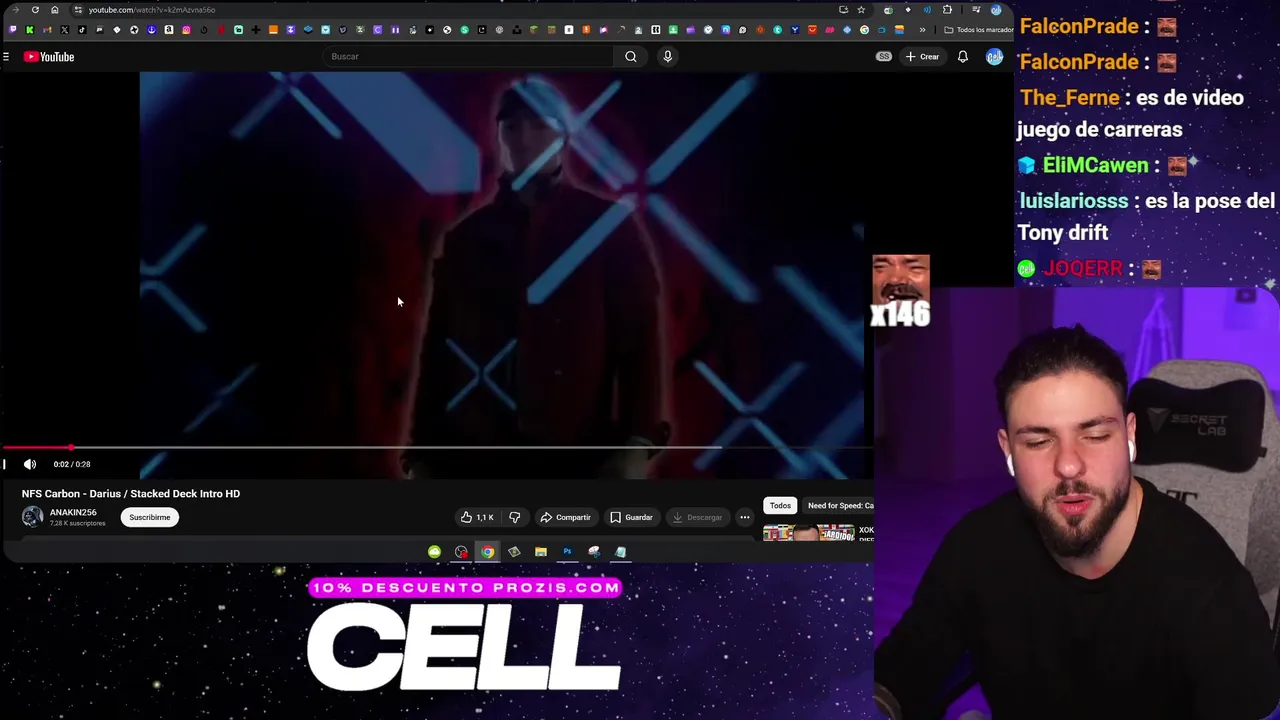Mute the video with speaker icon

pos(30,464)
